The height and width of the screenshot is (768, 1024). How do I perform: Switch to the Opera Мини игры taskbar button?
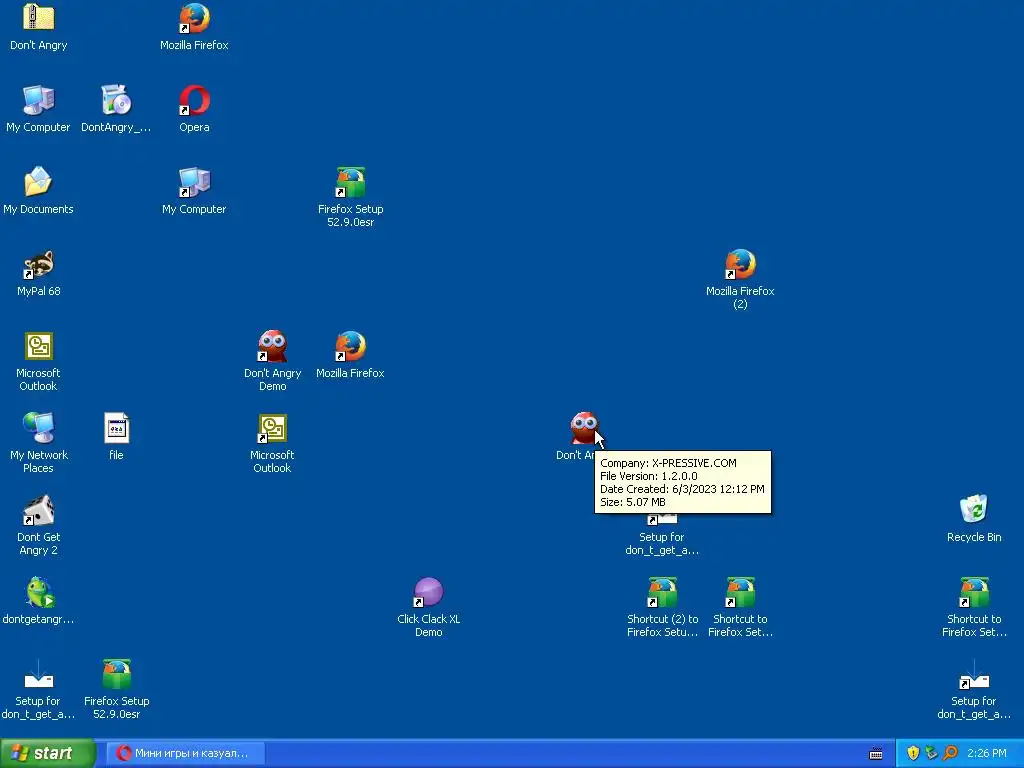[186, 753]
